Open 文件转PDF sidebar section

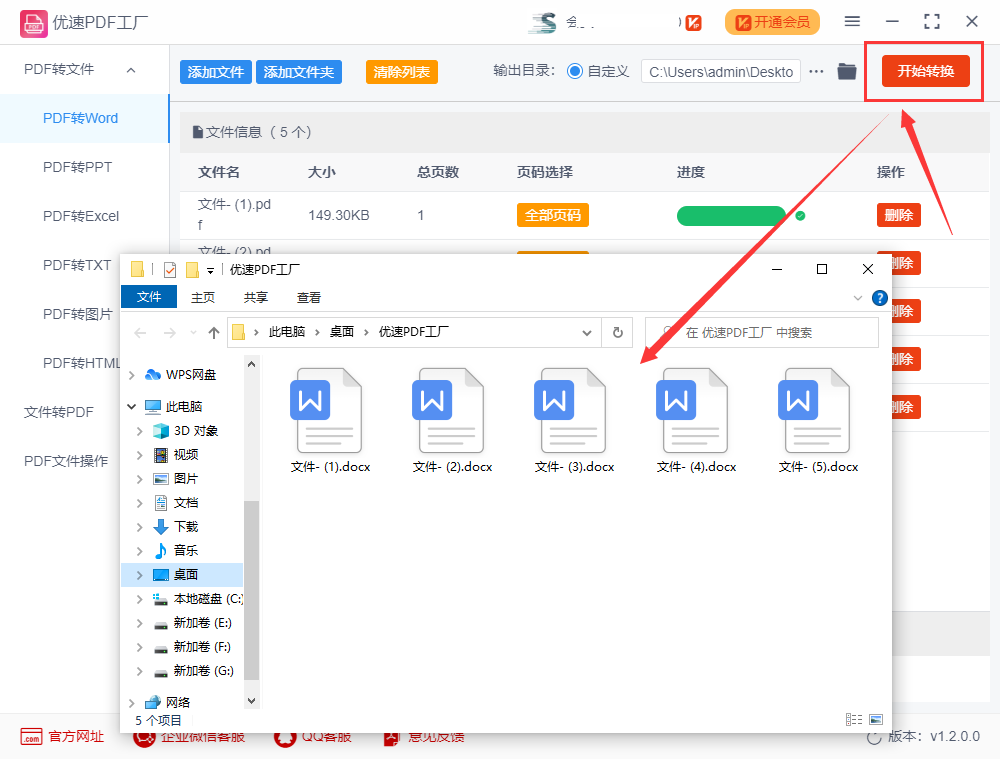click(x=59, y=413)
